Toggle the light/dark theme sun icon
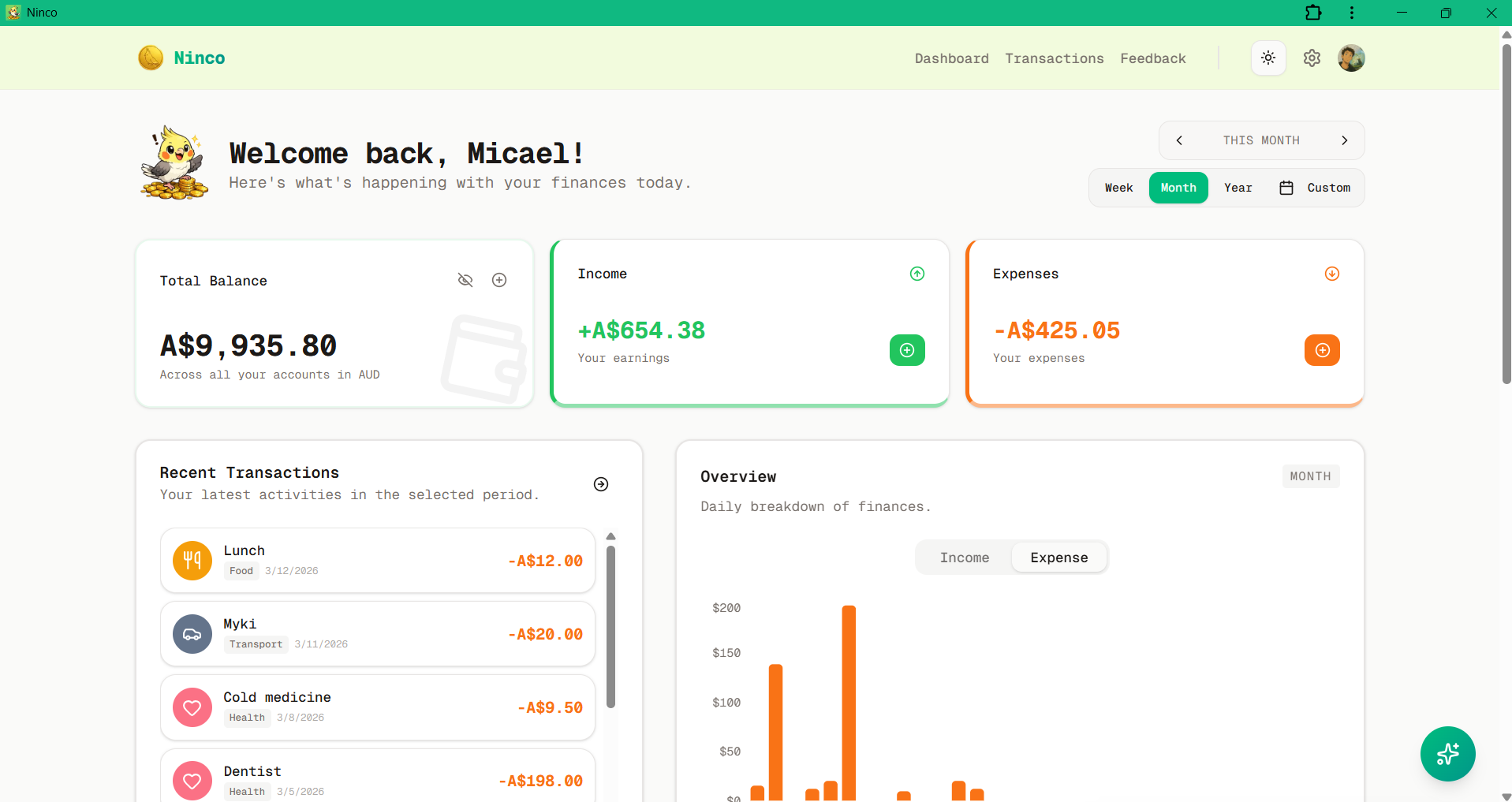This screenshot has width=1512, height=802. coord(1268,58)
